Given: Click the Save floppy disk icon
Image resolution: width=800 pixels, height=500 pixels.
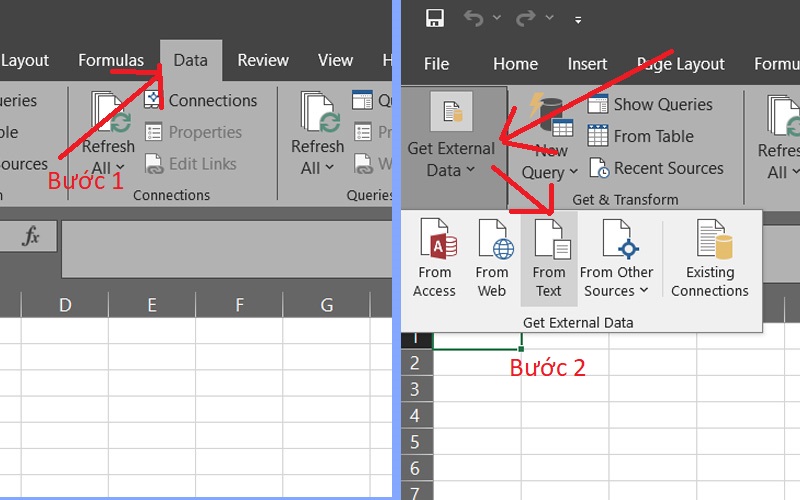Looking at the screenshot, I should tap(435, 18).
